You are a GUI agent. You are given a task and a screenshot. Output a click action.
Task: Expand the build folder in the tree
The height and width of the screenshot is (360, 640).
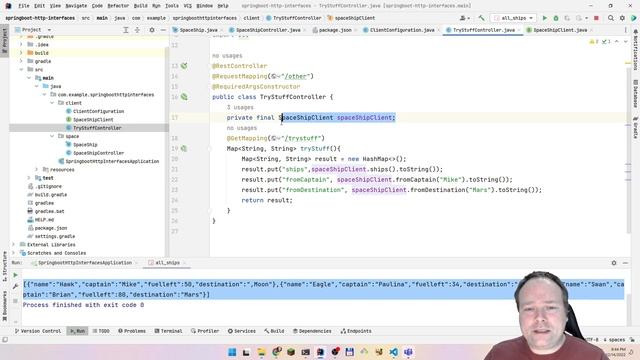21,53
